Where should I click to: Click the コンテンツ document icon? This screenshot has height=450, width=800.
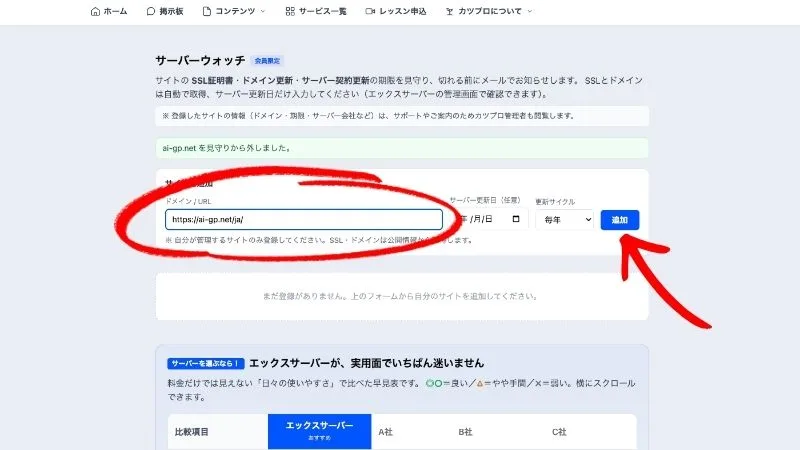[x=207, y=11]
